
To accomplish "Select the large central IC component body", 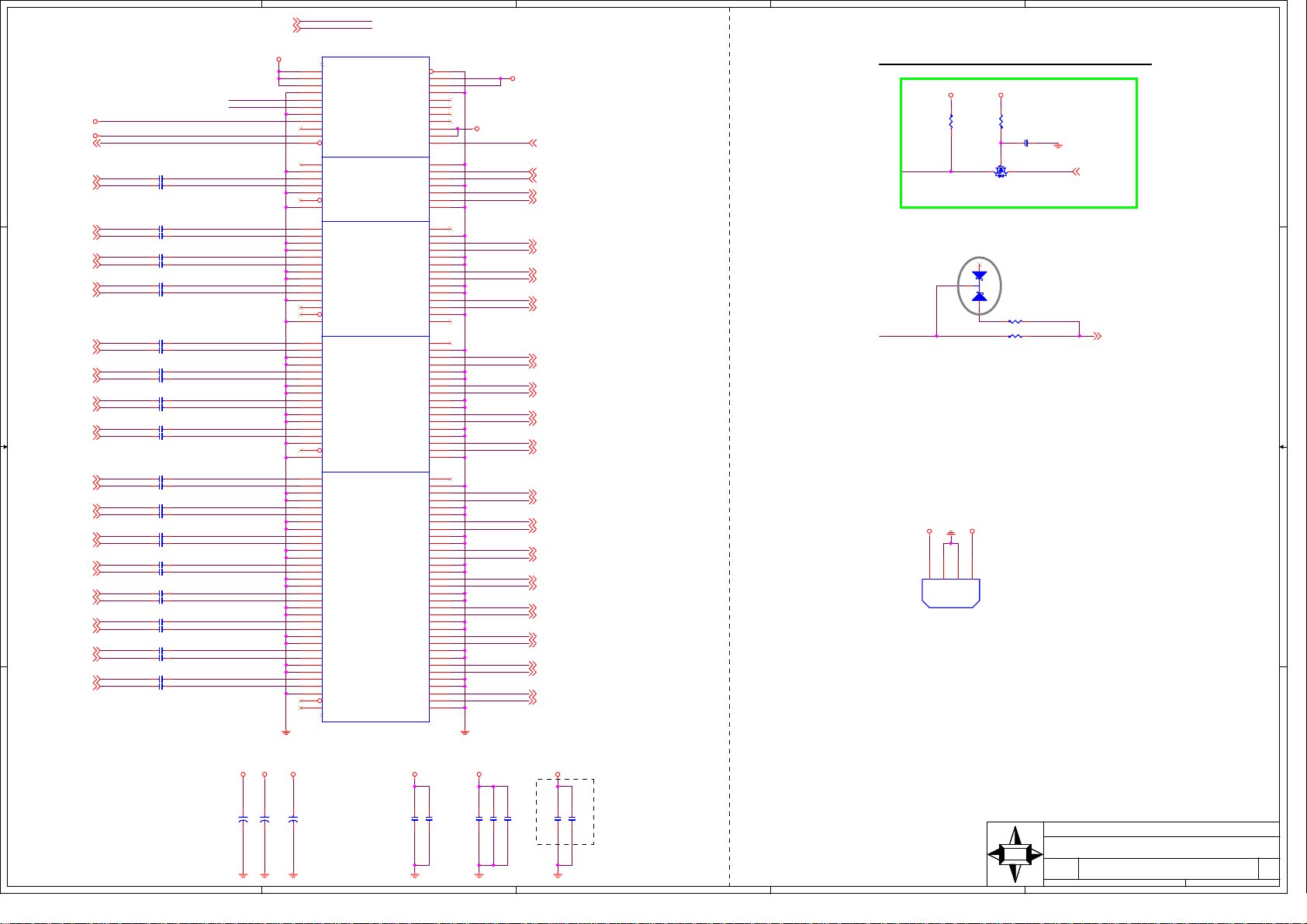I will tap(375, 389).
